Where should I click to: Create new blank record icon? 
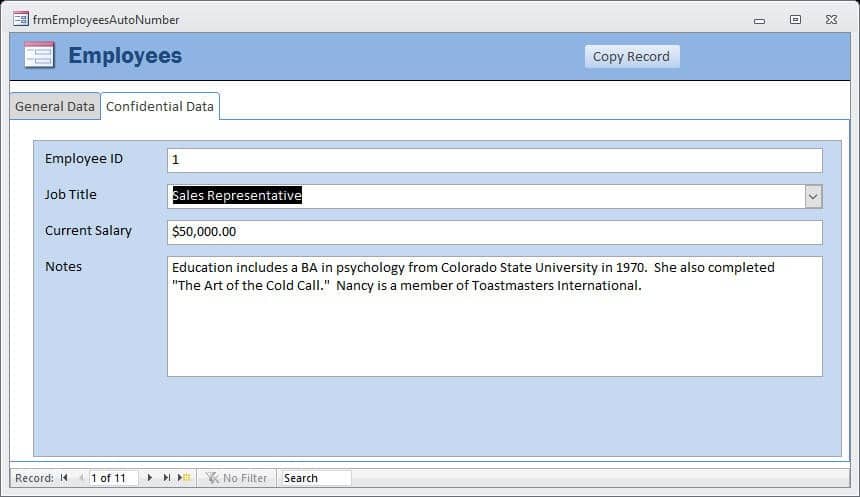point(184,478)
